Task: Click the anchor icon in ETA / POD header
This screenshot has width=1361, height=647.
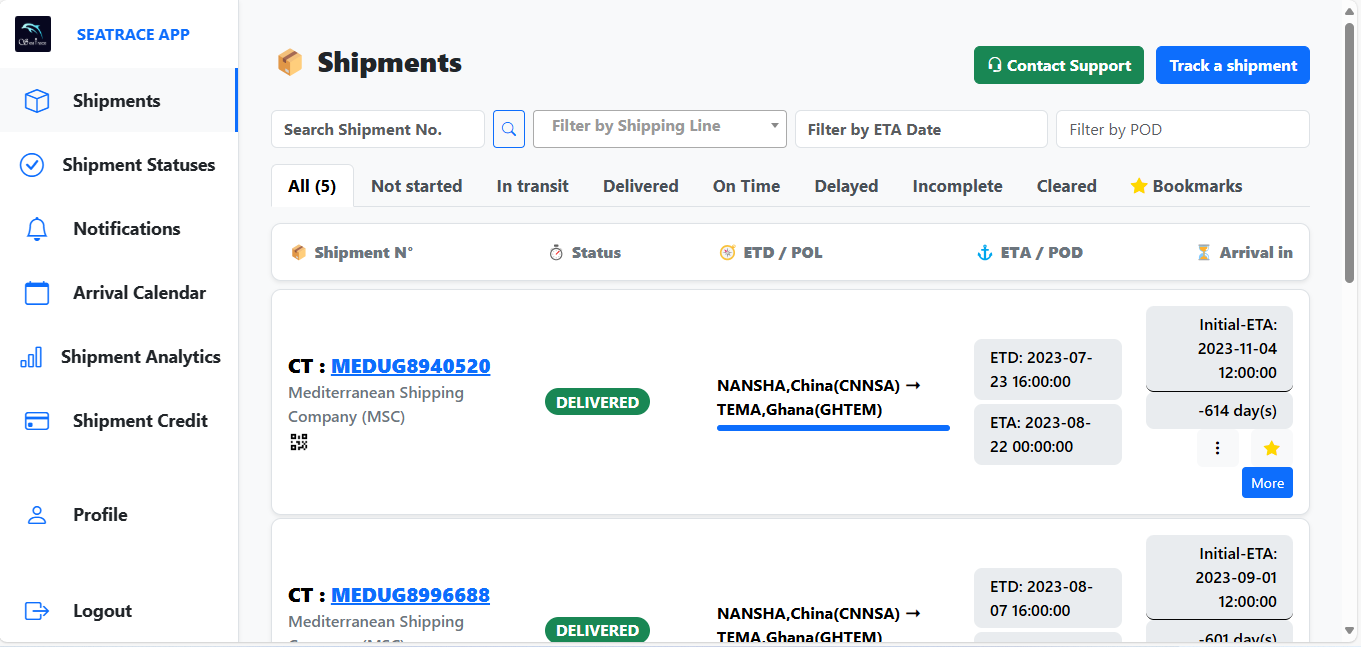Action: click(x=985, y=253)
